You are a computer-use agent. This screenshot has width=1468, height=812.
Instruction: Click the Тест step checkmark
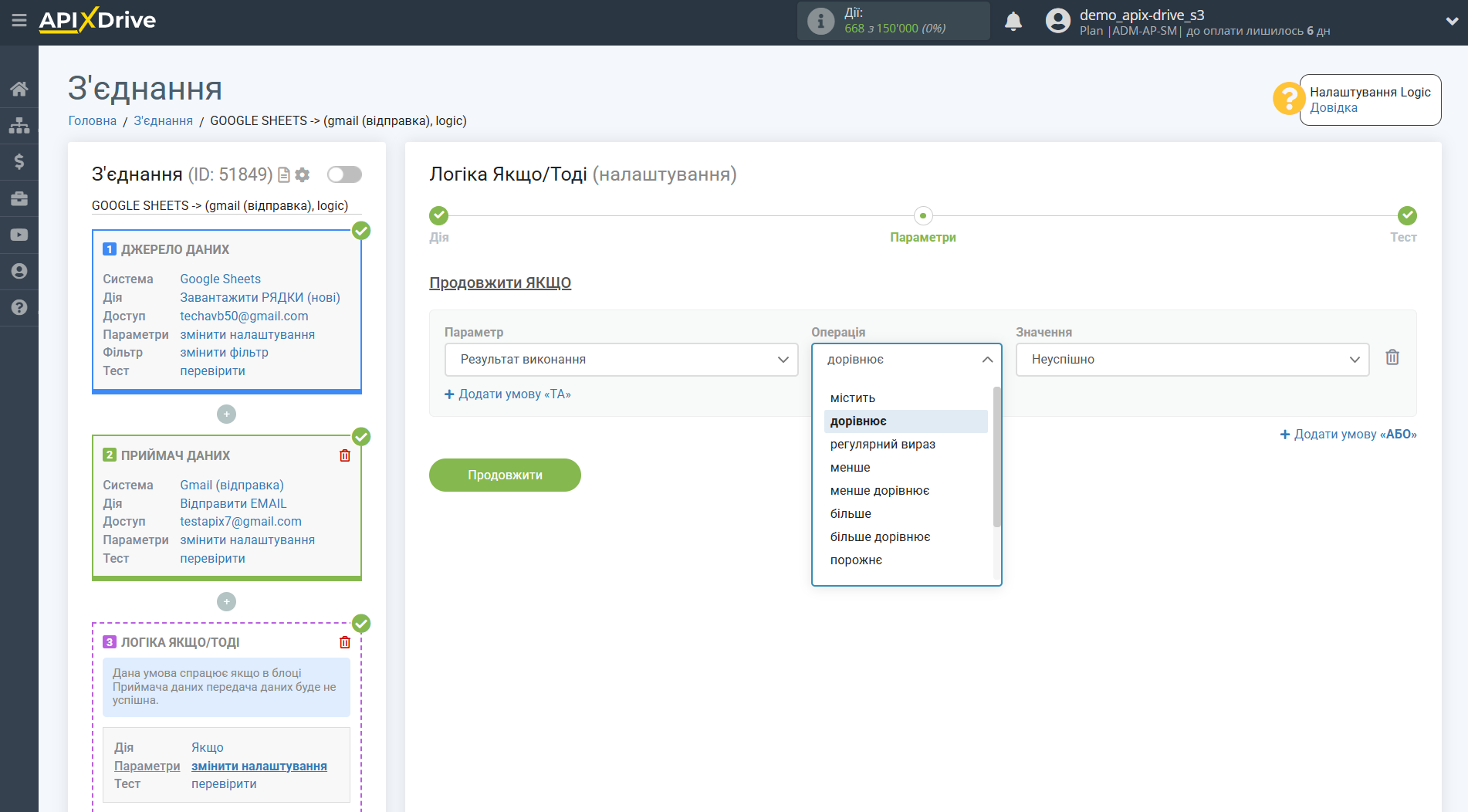pyautogui.click(x=1407, y=215)
